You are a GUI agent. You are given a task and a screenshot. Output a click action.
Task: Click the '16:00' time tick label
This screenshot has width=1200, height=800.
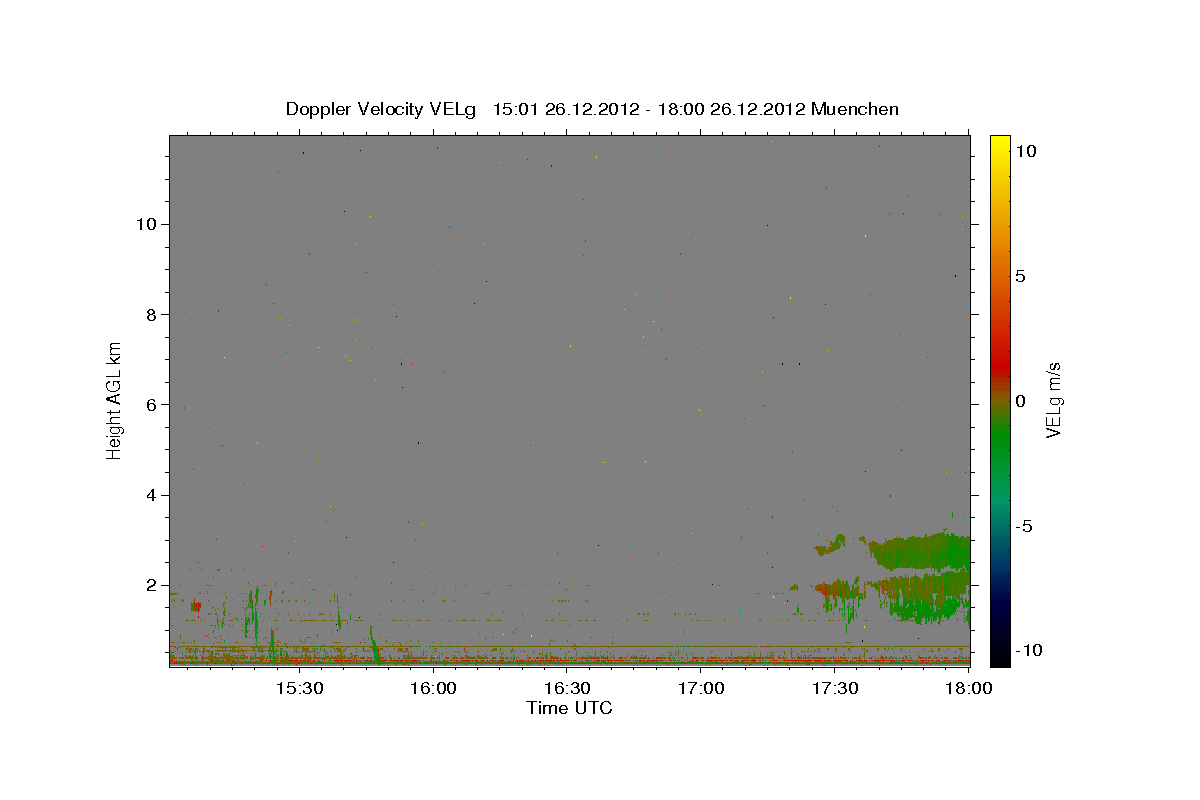point(433,688)
